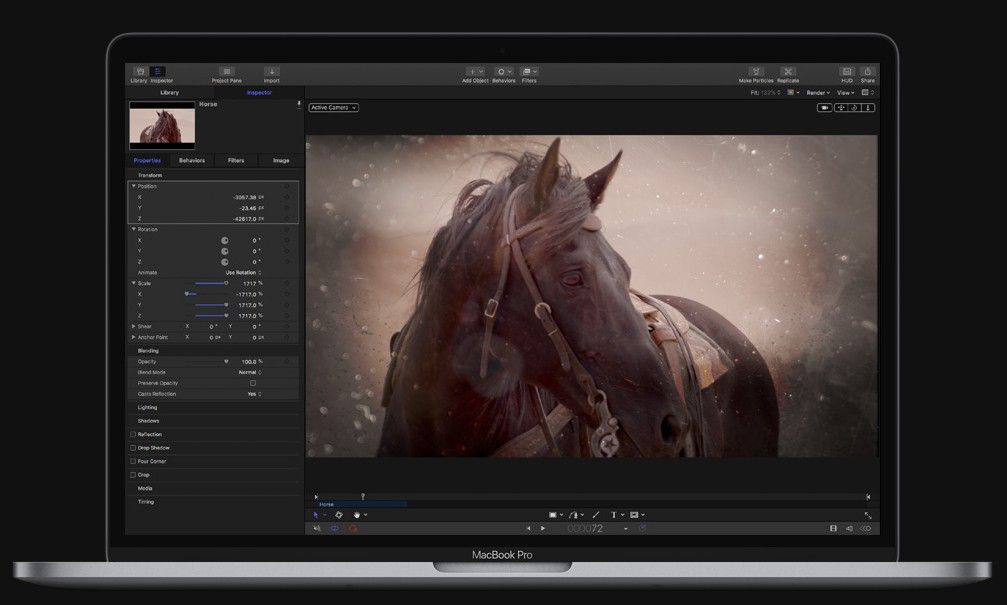Click the canvas camera view icon
This screenshot has height=605, width=1007.
[825, 107]
